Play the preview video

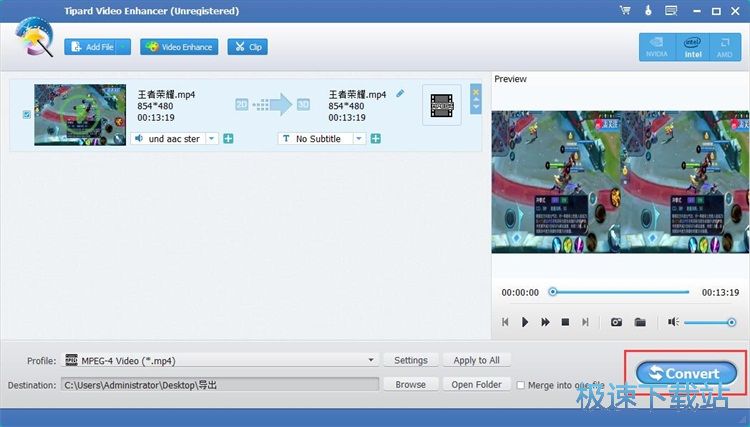(525, 322)
